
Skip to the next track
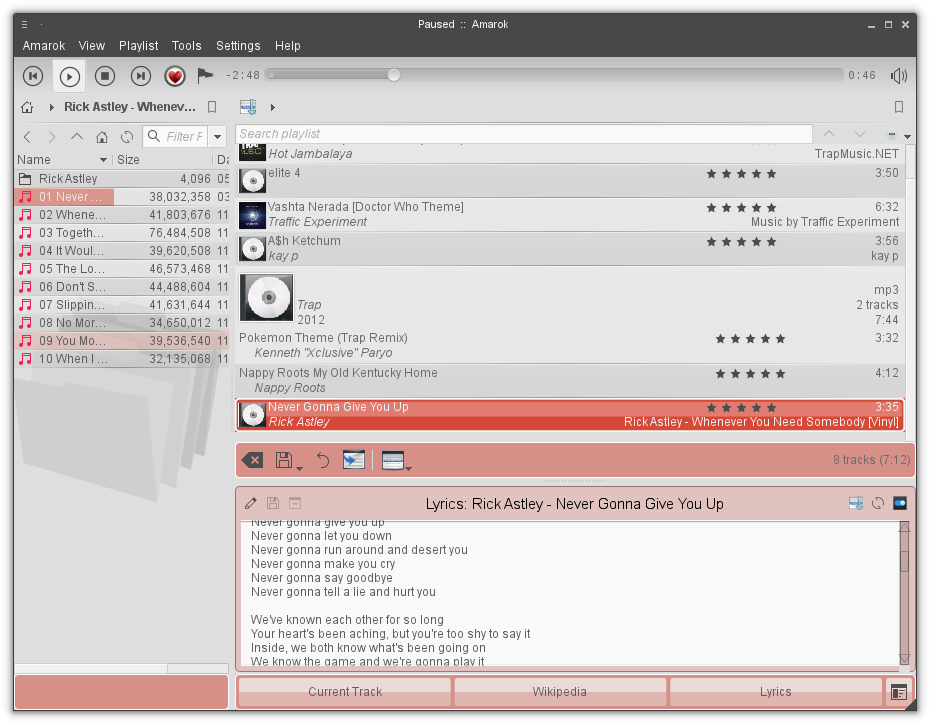pyautogui.click(x=141, y=76)
